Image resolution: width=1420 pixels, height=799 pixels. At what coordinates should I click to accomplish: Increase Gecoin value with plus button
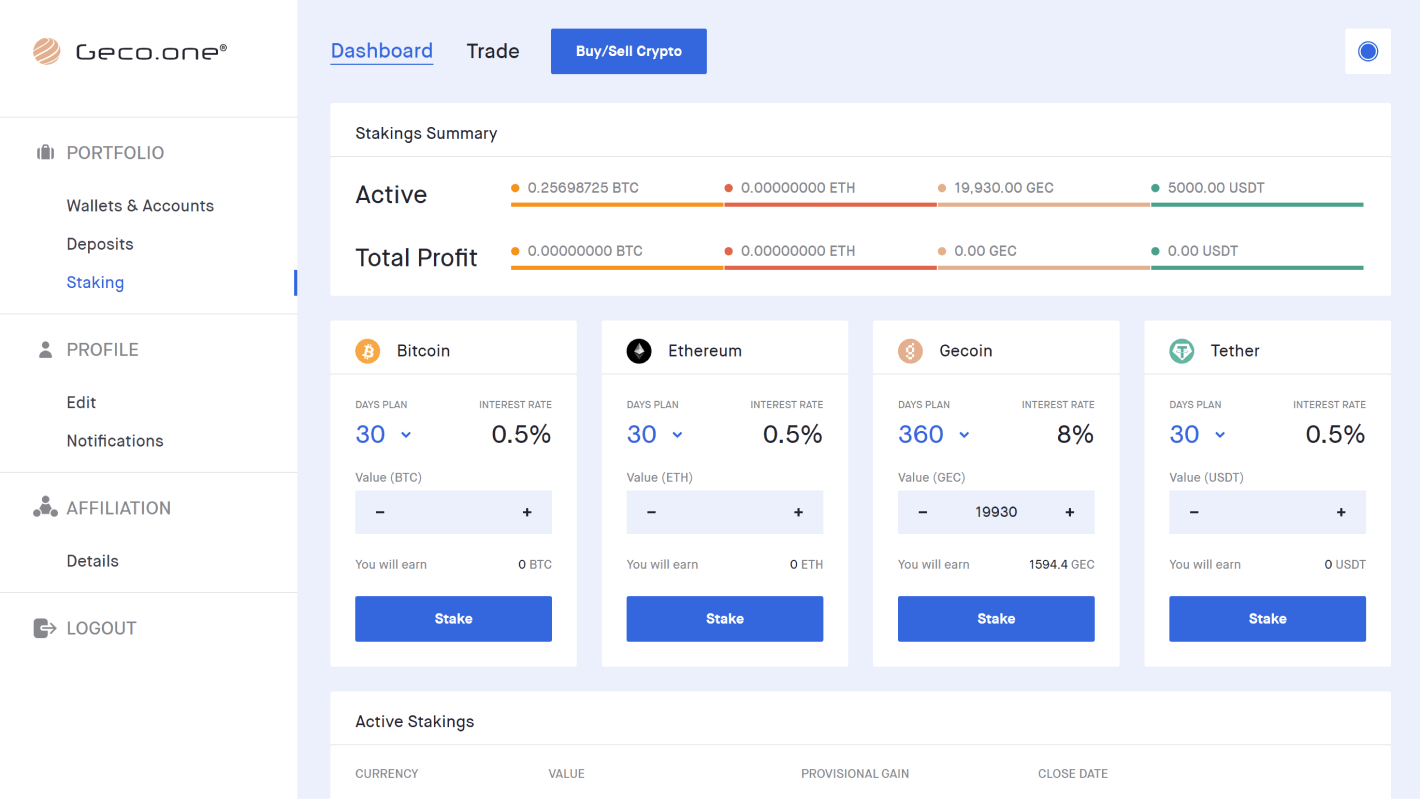point(1070,512)
